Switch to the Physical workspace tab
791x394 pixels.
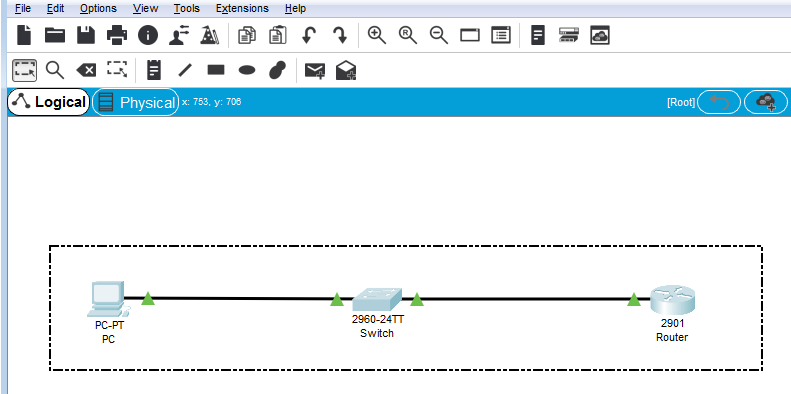[x=136, y=102]
